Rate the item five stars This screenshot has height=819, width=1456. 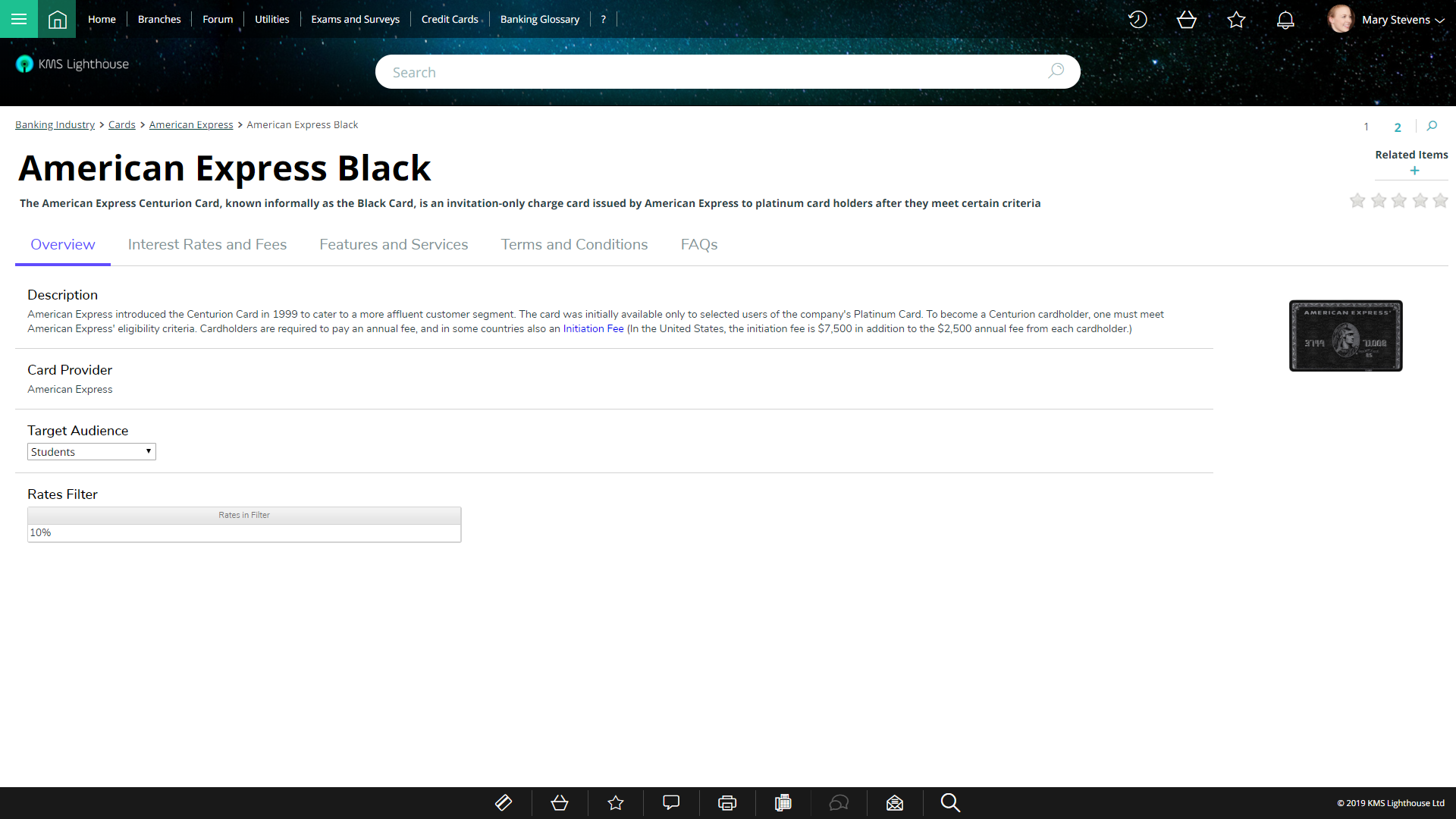click(1440, 200)
